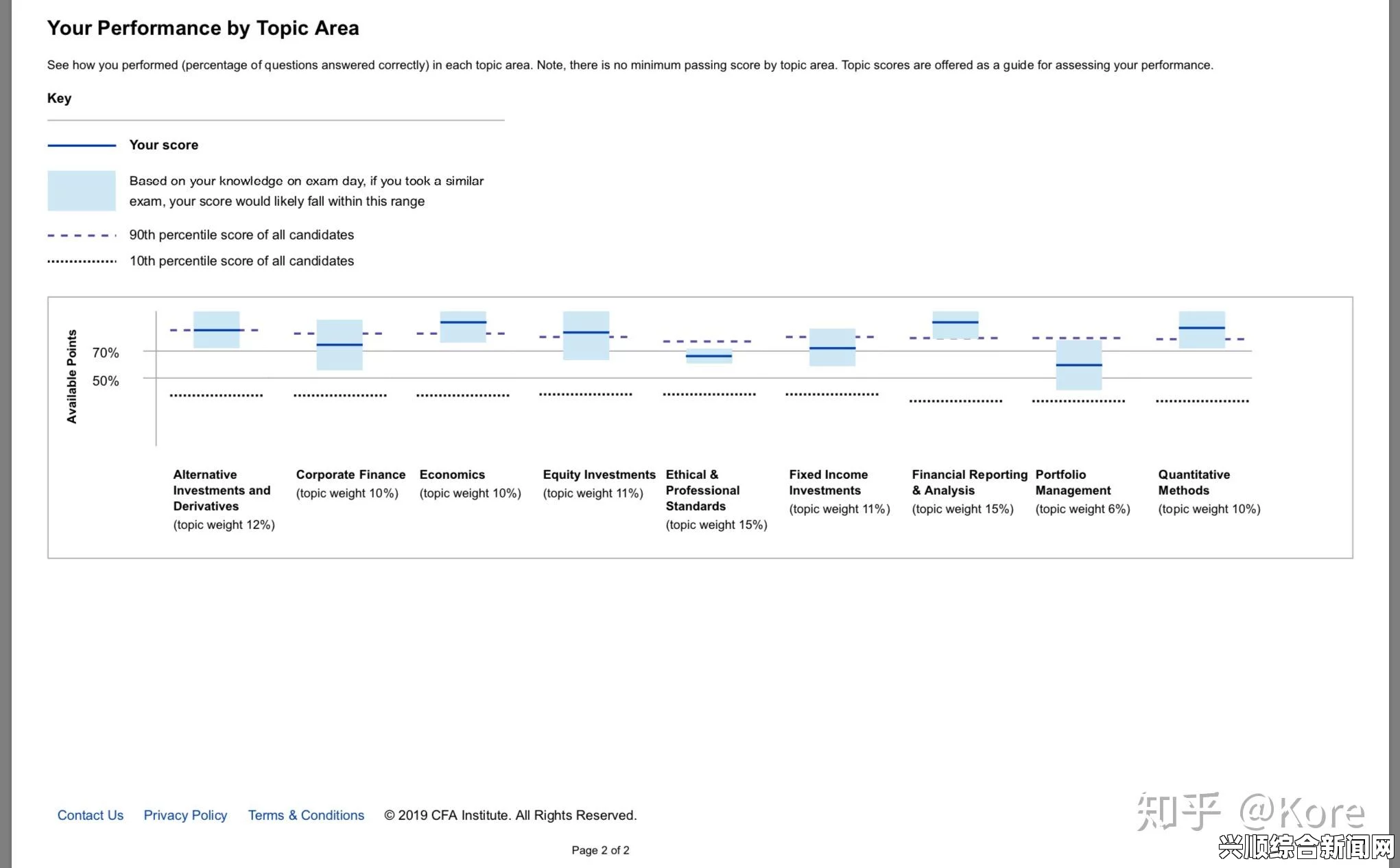Open the Contact Us link

(89, 815)
